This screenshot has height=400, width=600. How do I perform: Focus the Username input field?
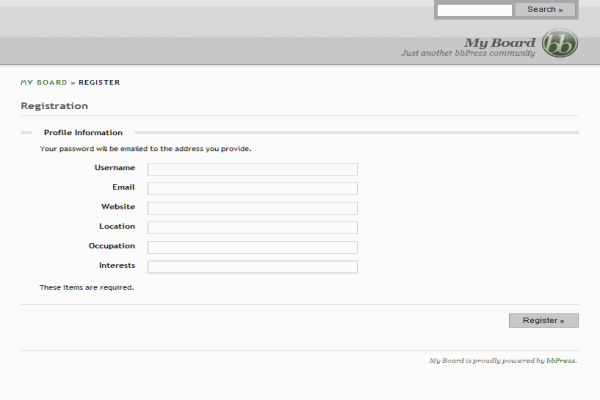(x=252, y=169)
